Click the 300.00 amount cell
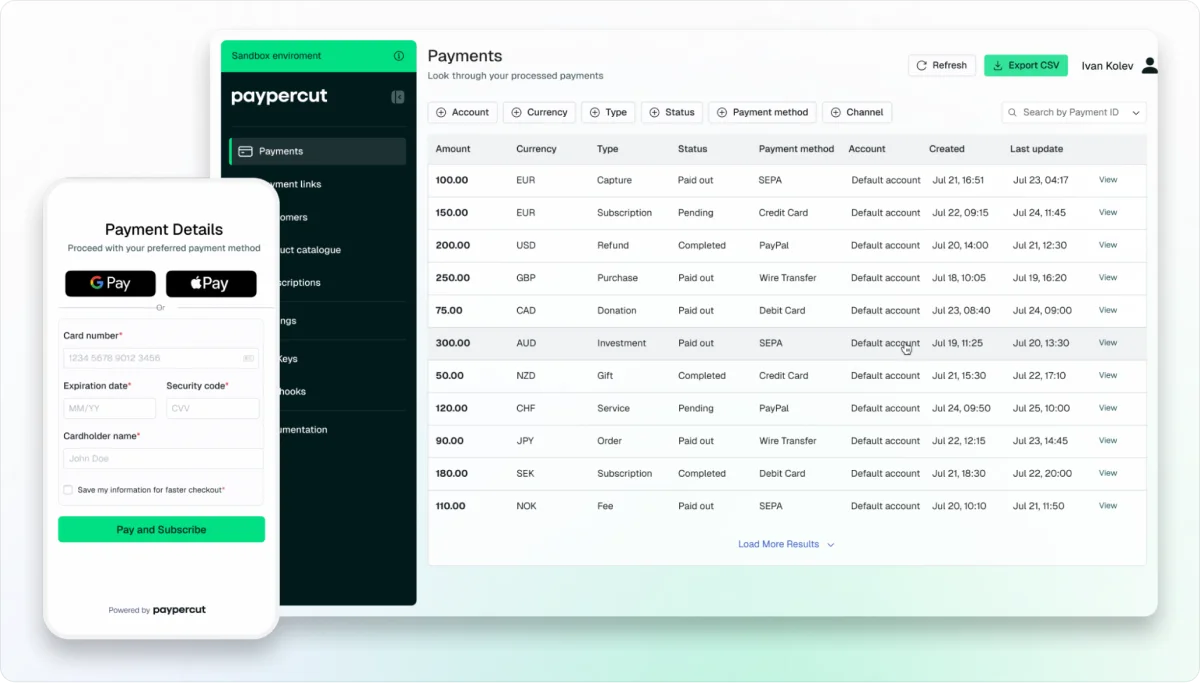 click(x=453, y=343)
